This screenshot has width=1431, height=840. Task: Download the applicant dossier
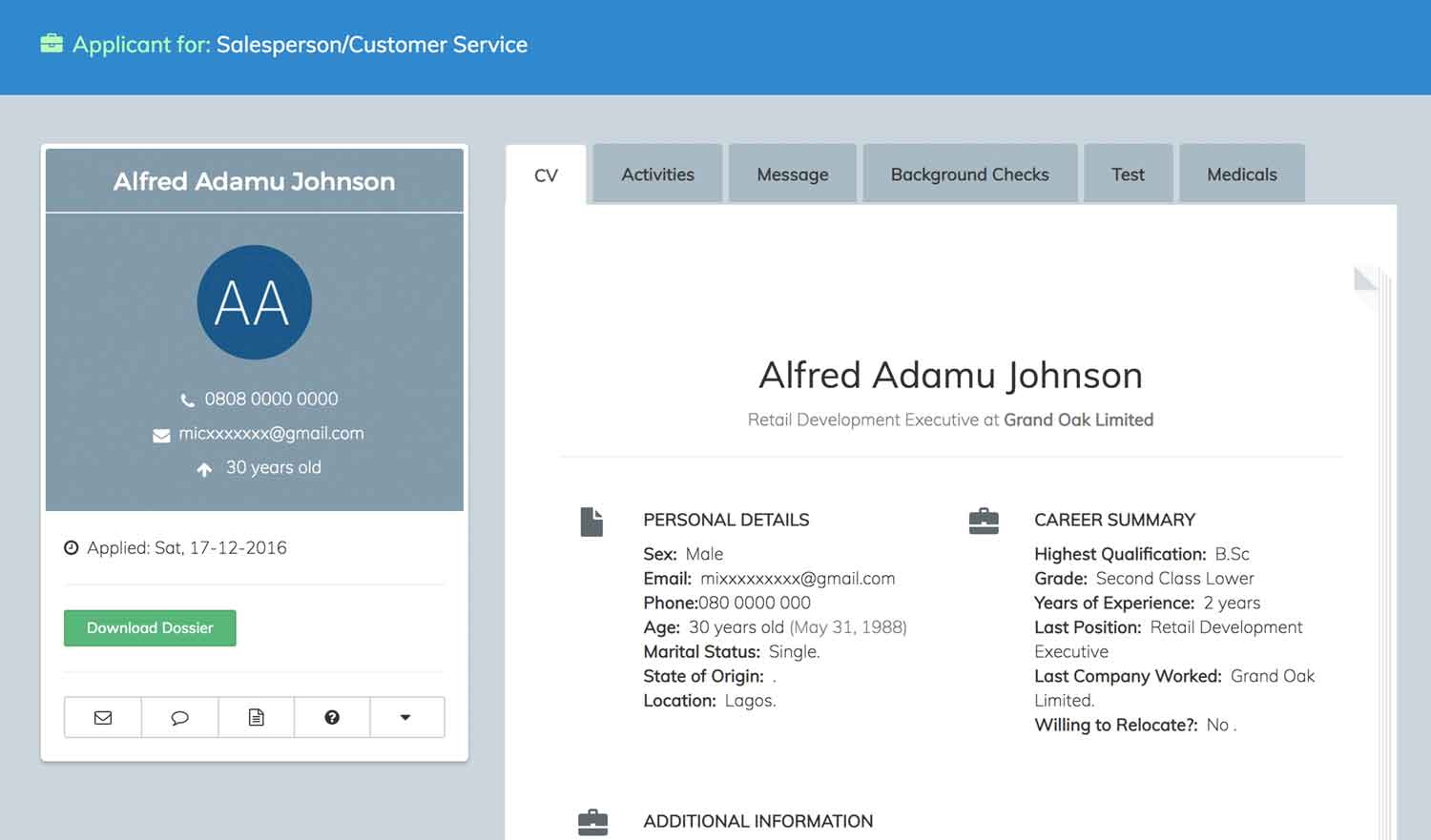[x=150, y=628]
